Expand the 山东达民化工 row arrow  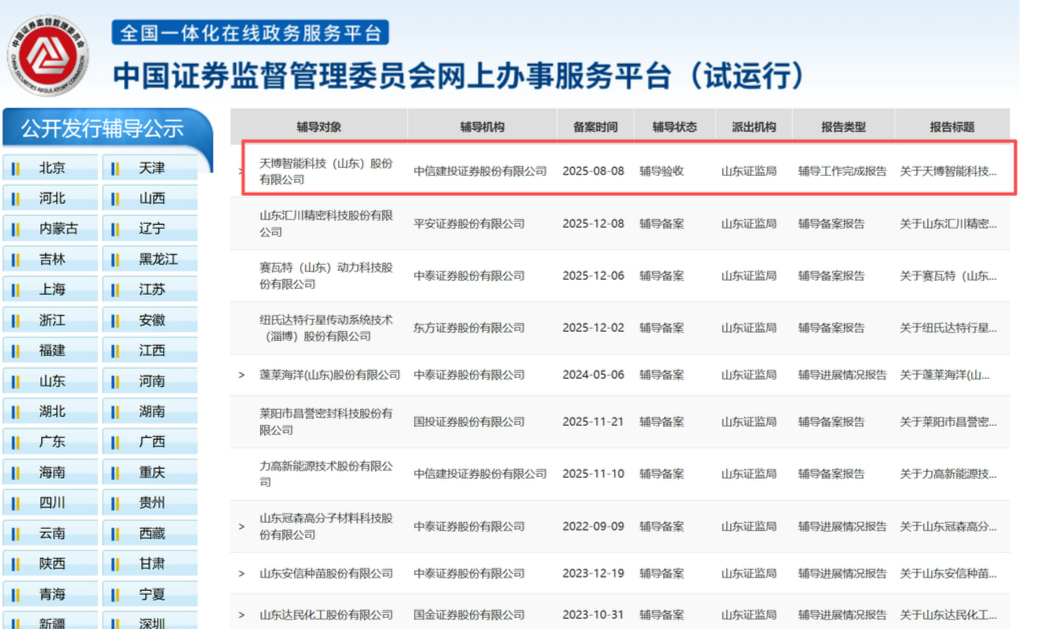pyautogui.click(x=241, y=615)
